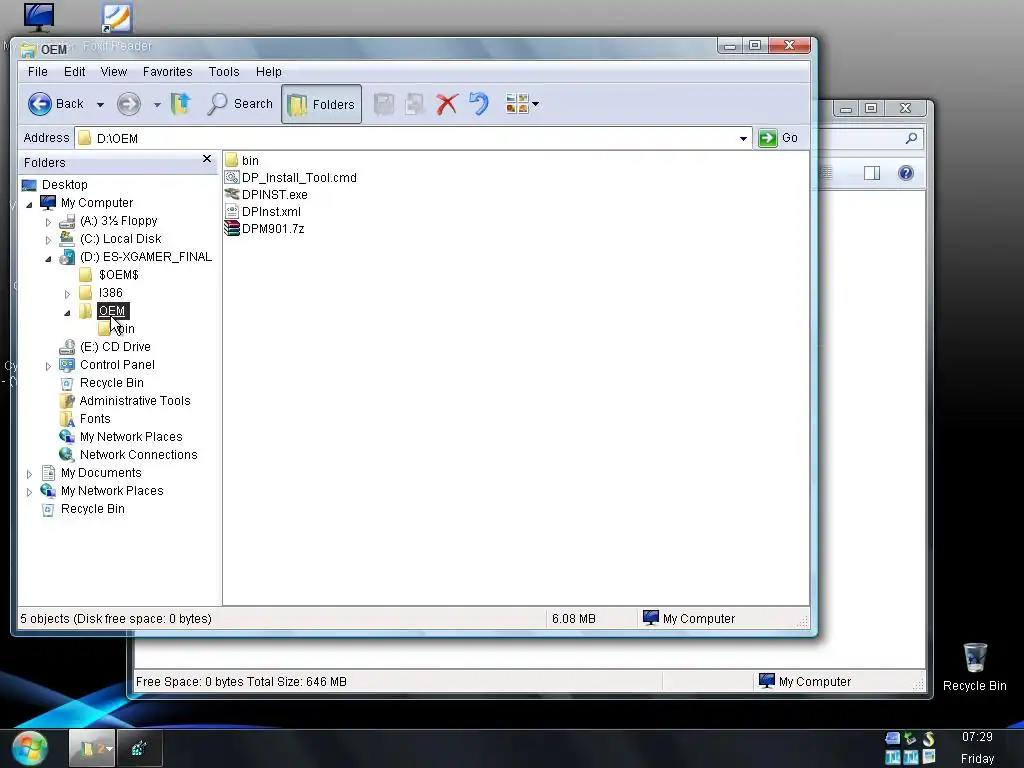Open the File menu
This screenshot has width=1024, height=768.
pyautogui.click(x=37, y=72)
